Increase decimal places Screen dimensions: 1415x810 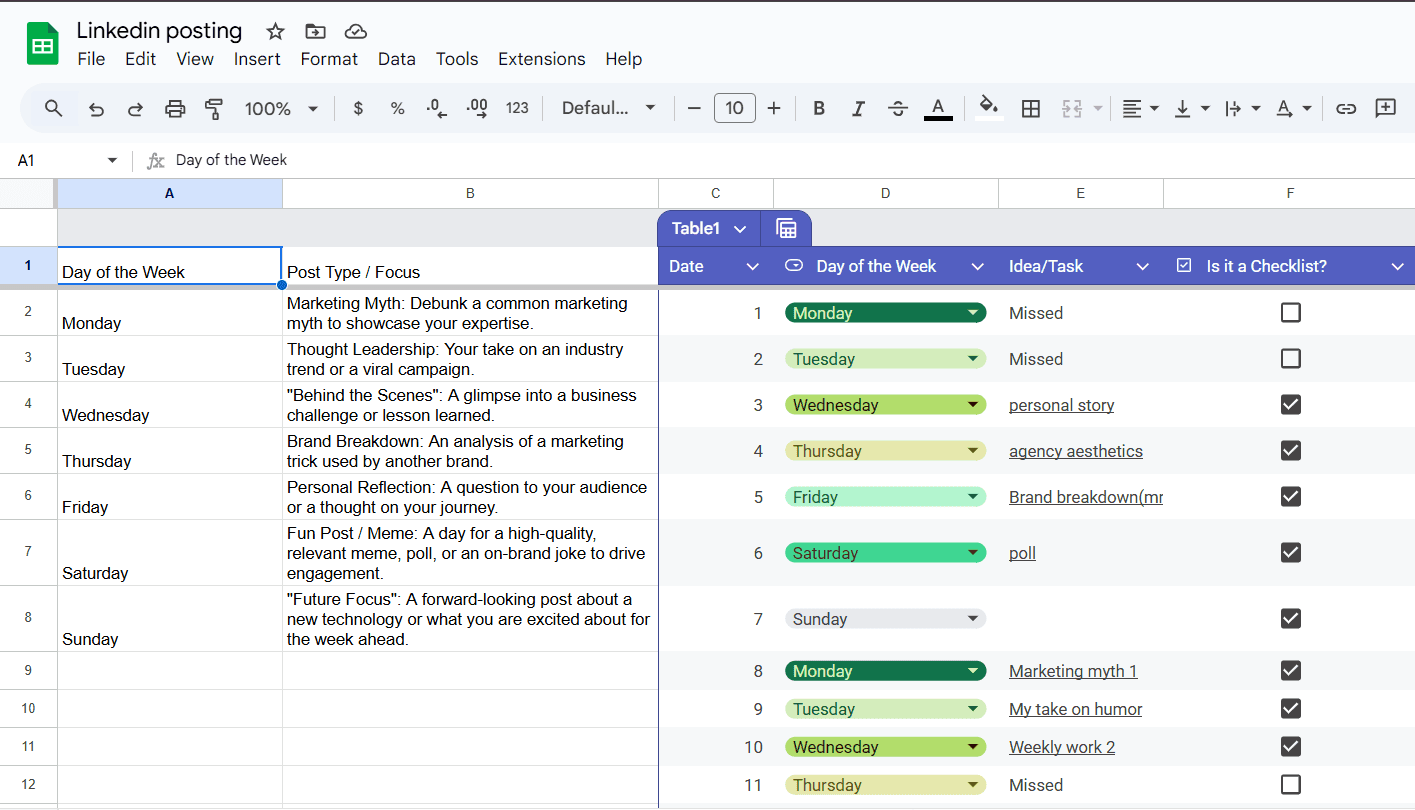pos(477,108)
